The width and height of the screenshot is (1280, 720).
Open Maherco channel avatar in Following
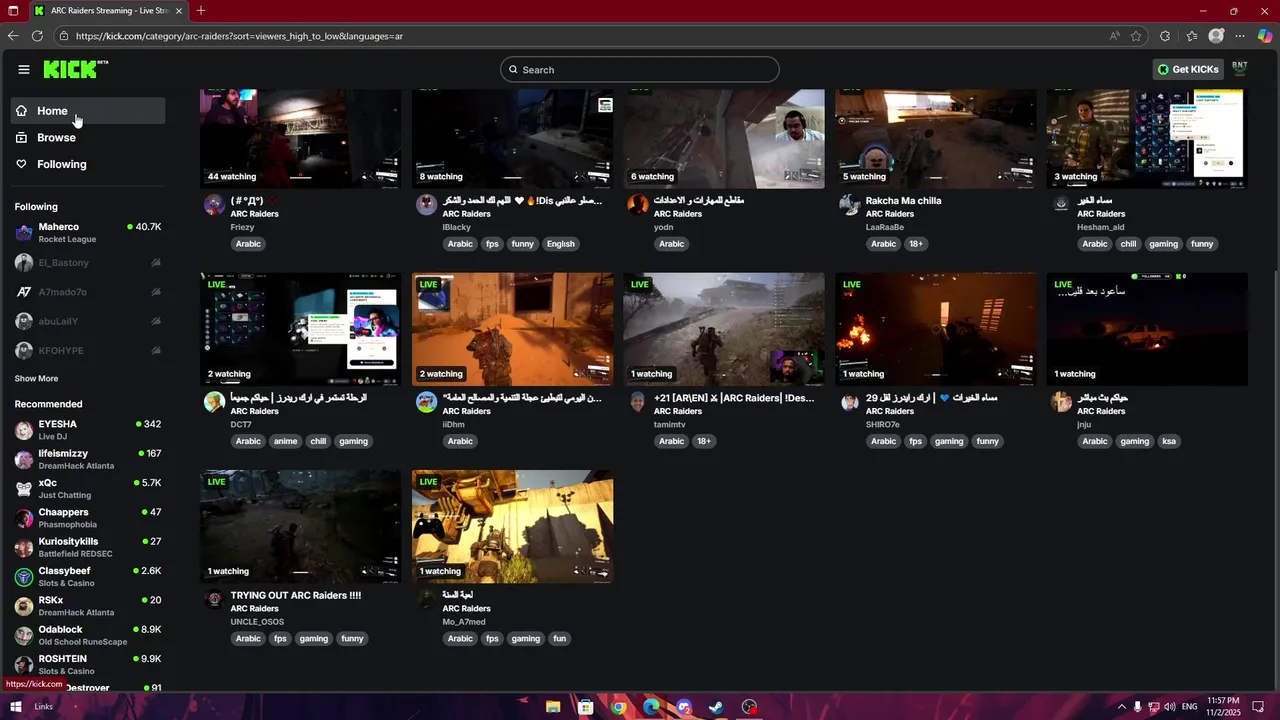click(24, 233)
